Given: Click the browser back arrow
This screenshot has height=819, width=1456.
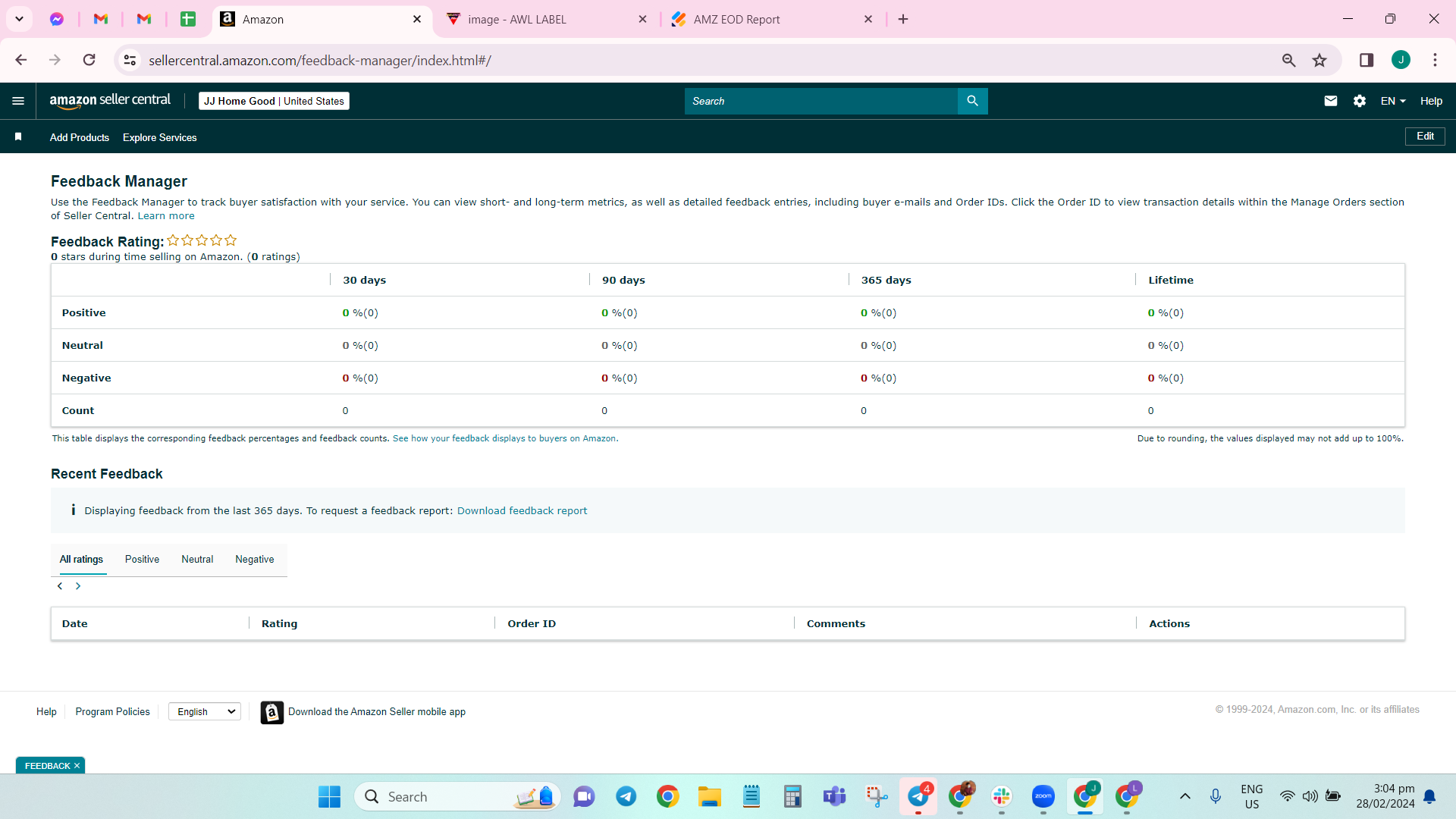Looking at the screenshot, I should point(21,60).
